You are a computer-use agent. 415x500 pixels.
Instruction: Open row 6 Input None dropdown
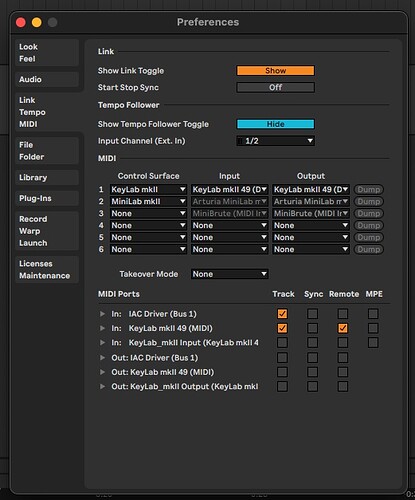pos(230,249)
